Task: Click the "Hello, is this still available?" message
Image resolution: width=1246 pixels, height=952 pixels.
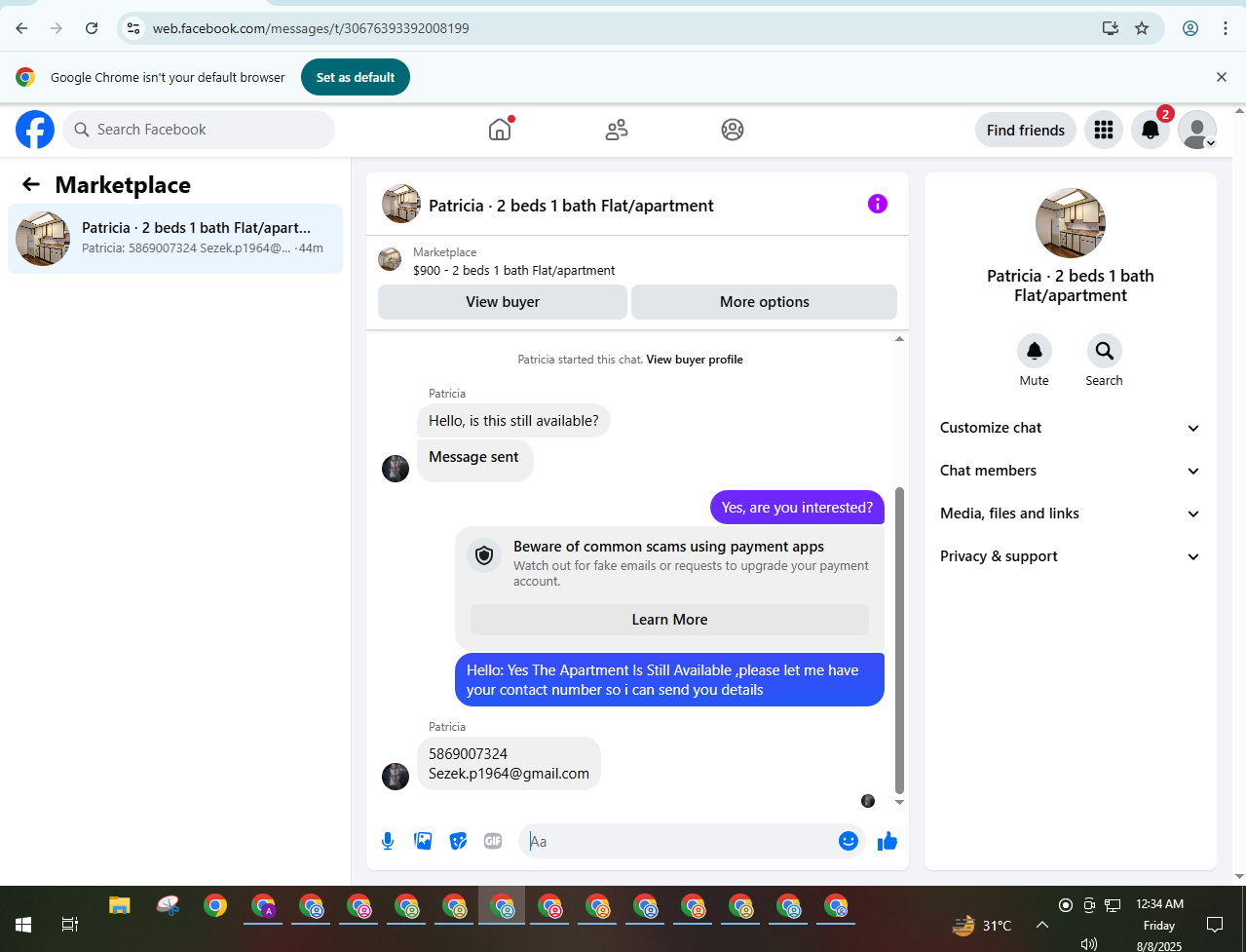Action: click(x=514, y=421)
